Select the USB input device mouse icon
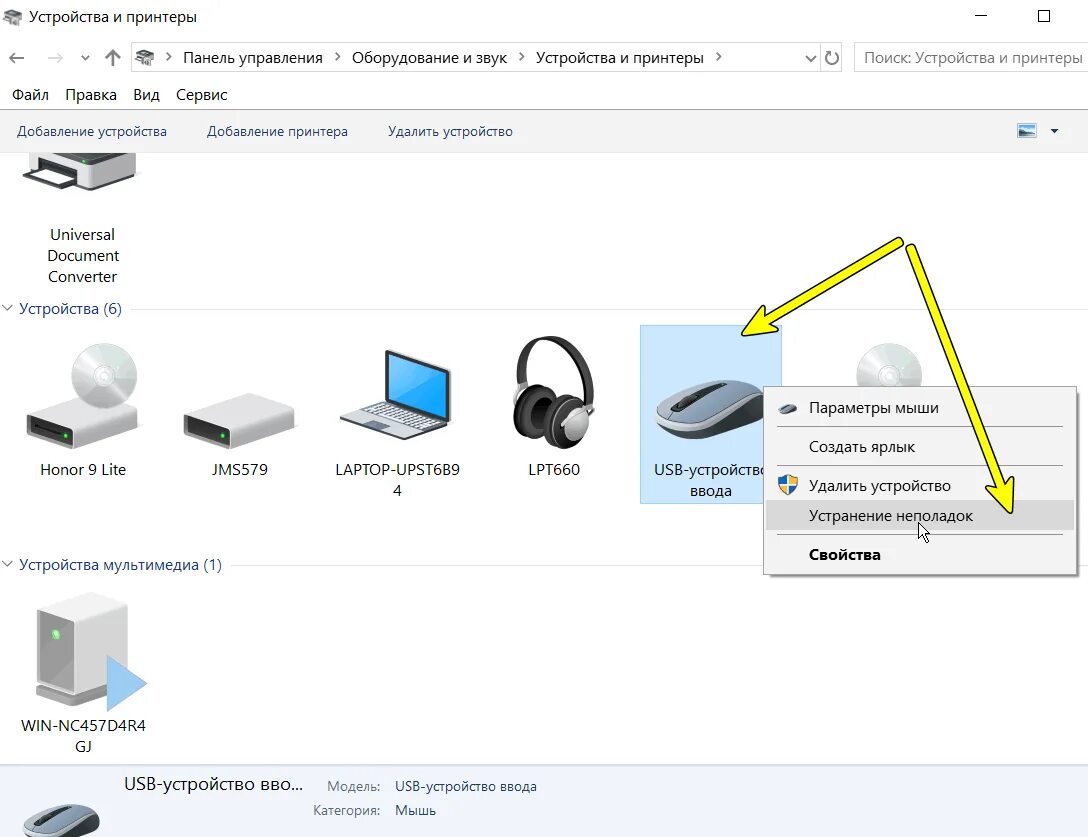Viewport: 1088px width, 837px height. [709, 409]
